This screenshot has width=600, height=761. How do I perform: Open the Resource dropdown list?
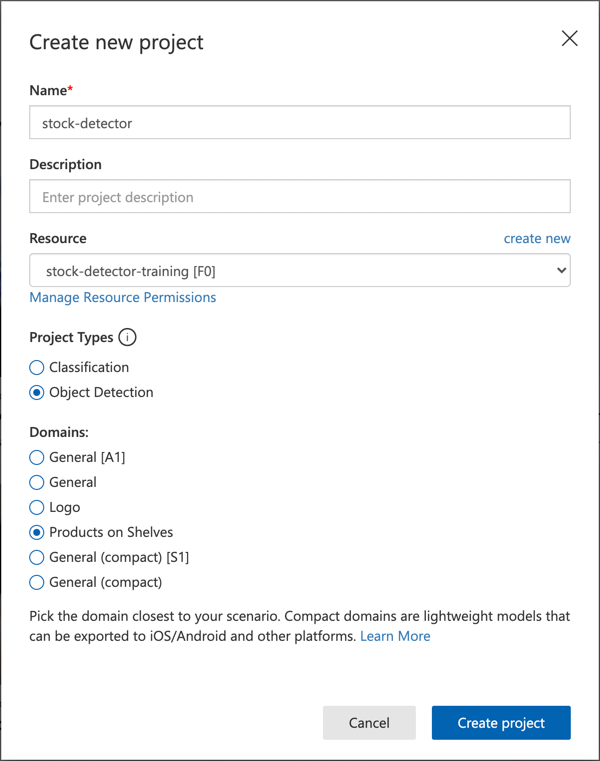[300, 271]
